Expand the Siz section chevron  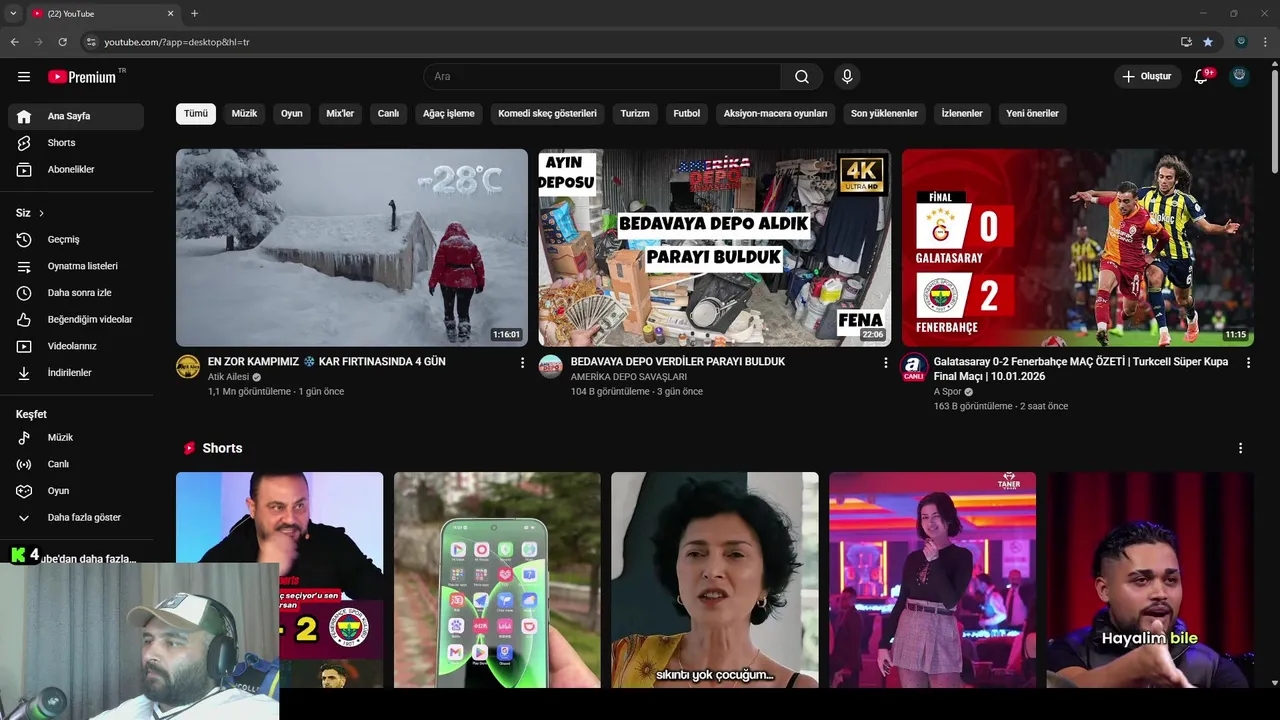(x=41, y=213)
